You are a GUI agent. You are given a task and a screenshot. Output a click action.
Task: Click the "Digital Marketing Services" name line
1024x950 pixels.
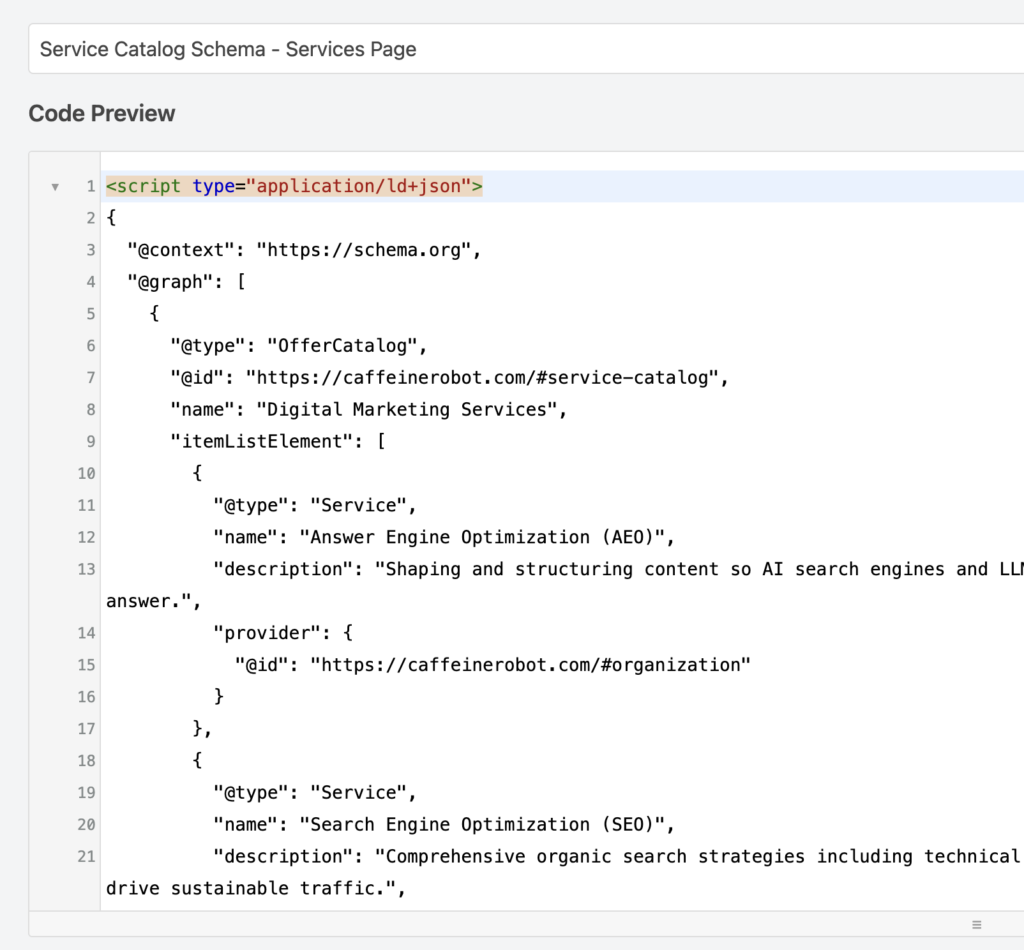coord(369,410)
